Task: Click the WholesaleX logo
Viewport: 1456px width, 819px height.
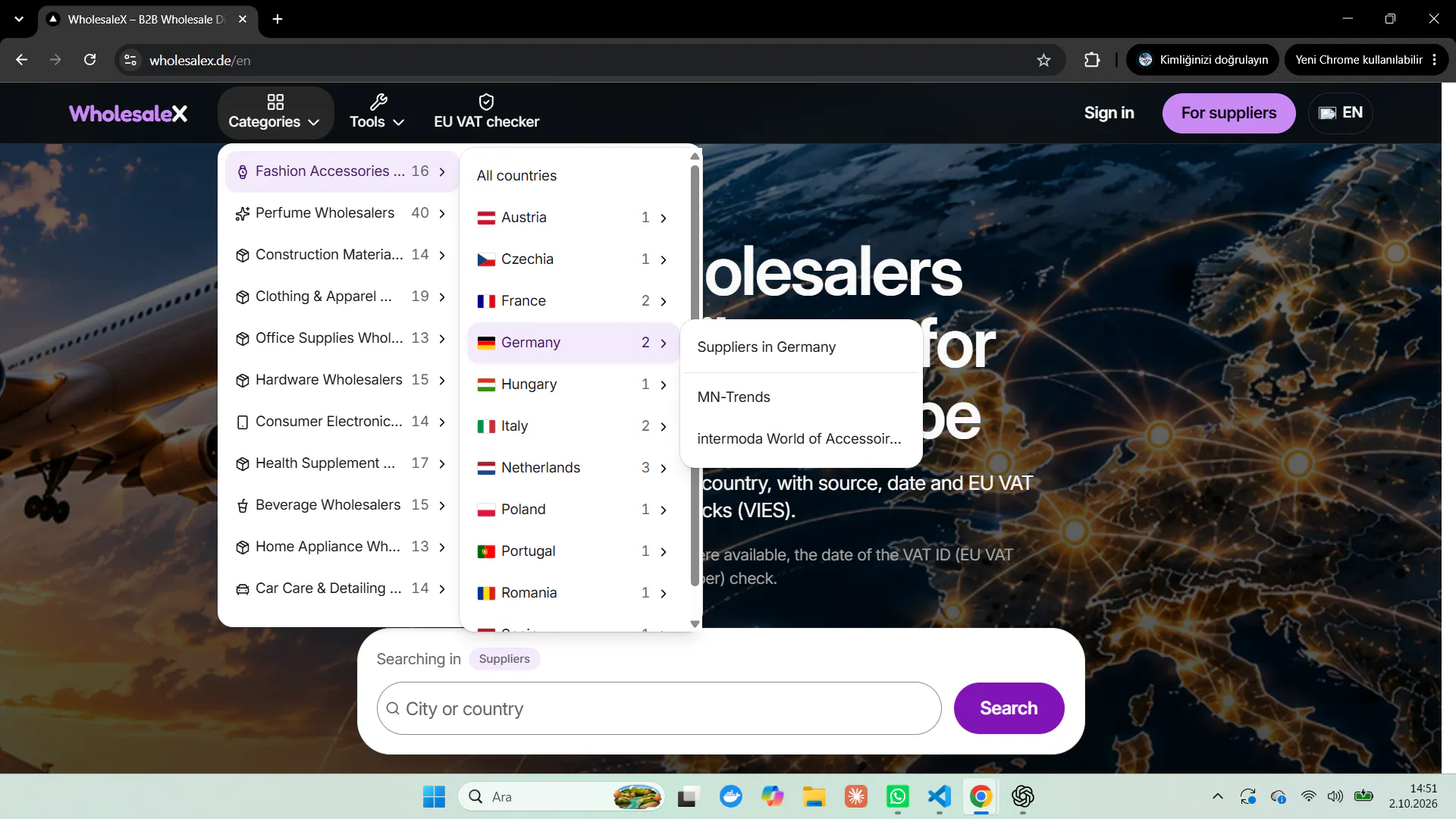Action: [128, 113]
